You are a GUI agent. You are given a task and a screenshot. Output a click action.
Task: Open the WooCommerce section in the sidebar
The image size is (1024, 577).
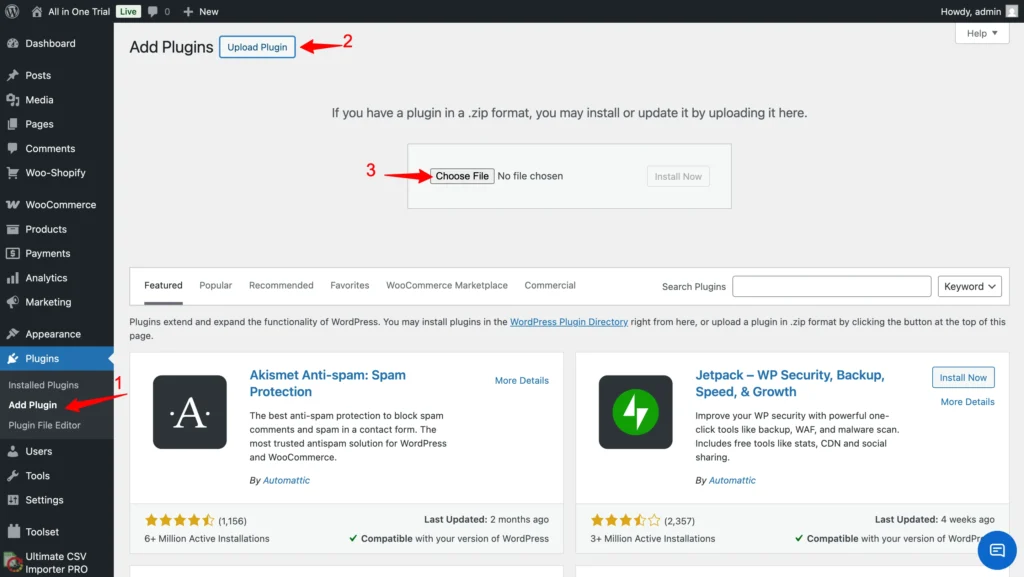[55, 204]
